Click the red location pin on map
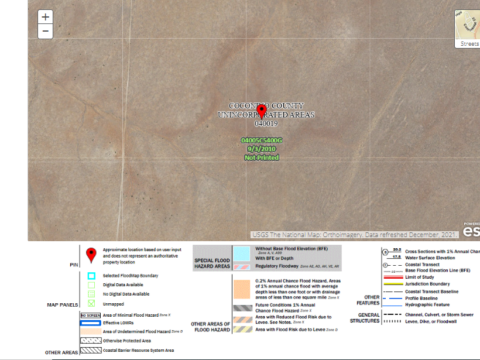Image resolution: width=480 pixels, height=360 pixels. [262, 112]
